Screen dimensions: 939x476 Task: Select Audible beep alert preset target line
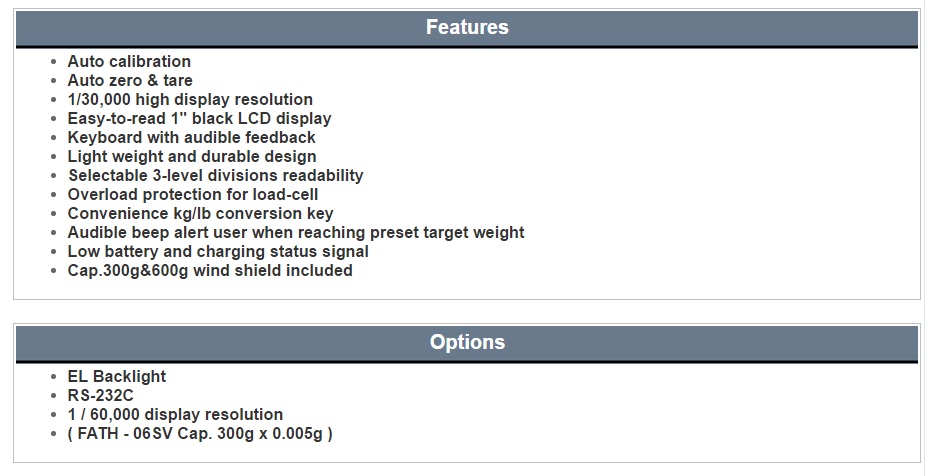(x=296, y=233)
